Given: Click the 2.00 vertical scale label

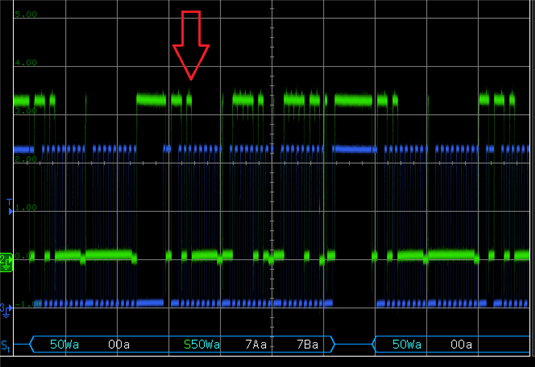Looking at the screenshot, I should (x=26, y=159).
